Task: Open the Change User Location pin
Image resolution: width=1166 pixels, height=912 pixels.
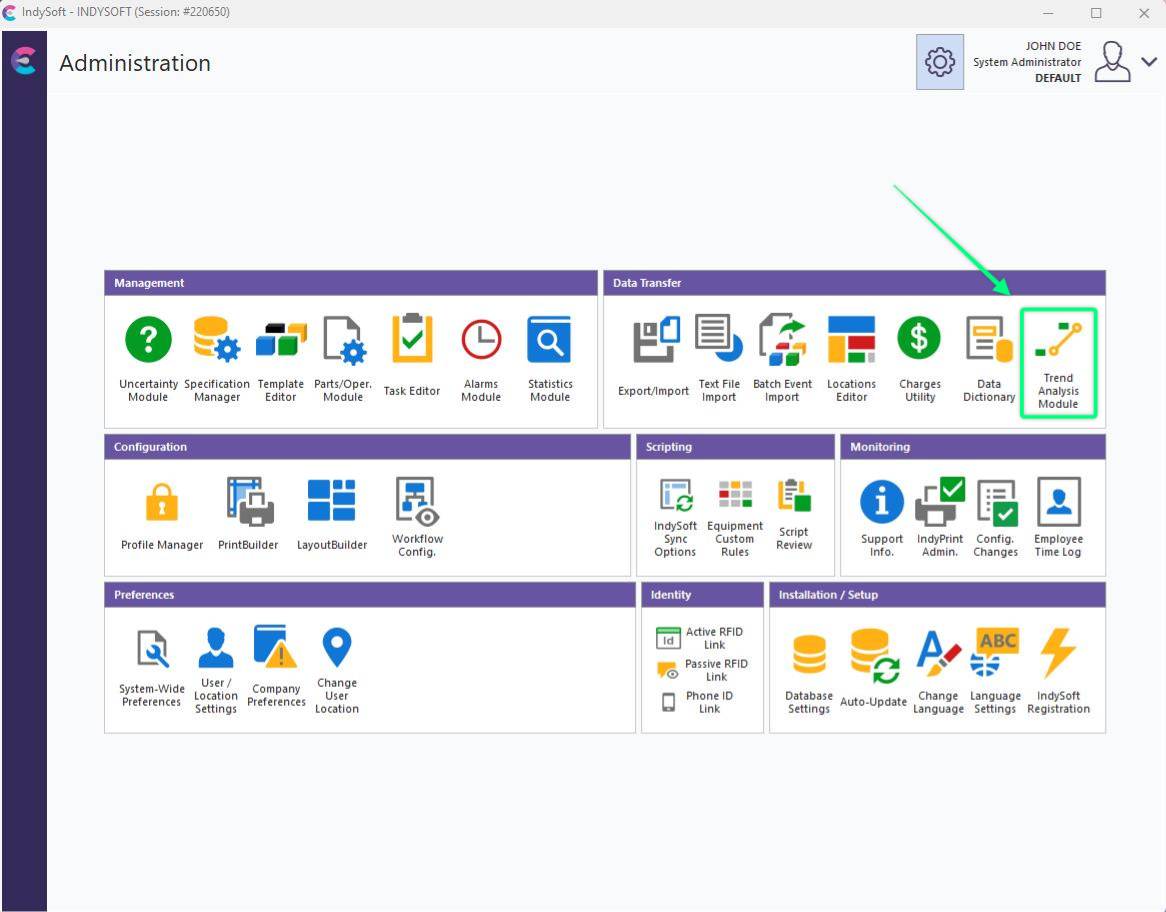Action: pyautogui.click(x=337, y=649)
